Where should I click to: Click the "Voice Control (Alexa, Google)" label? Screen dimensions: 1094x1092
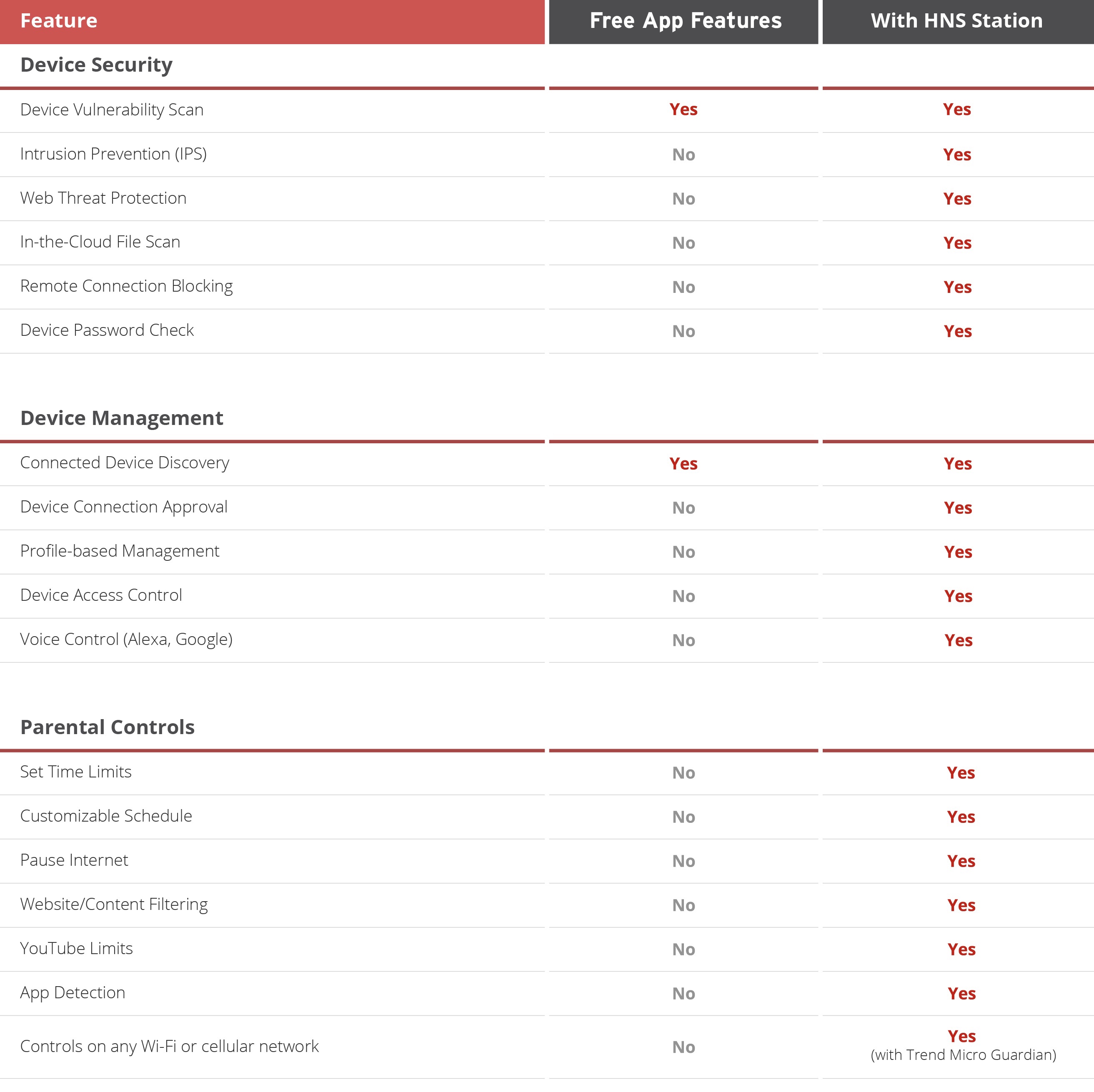(126, 640)
